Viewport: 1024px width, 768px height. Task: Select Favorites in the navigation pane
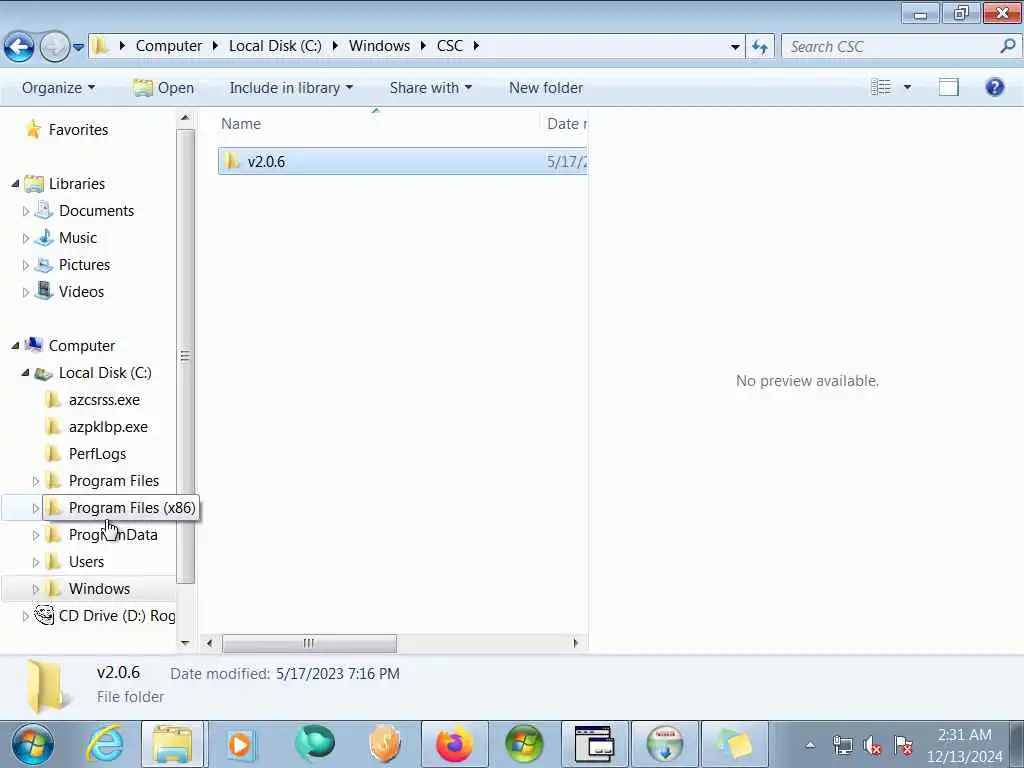coord(78,129)
